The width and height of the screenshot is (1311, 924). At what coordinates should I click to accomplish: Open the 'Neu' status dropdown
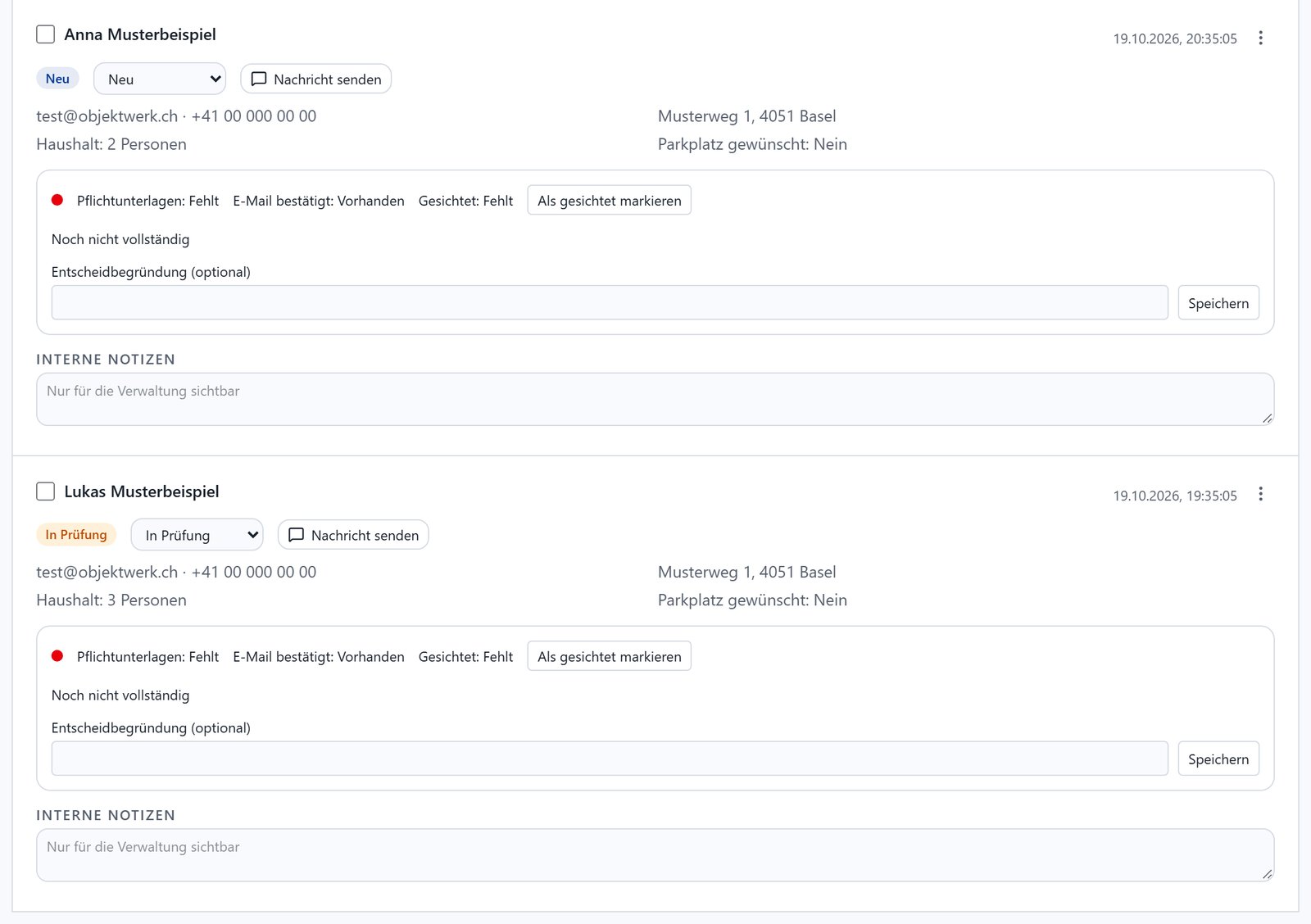tap(160, 79)
